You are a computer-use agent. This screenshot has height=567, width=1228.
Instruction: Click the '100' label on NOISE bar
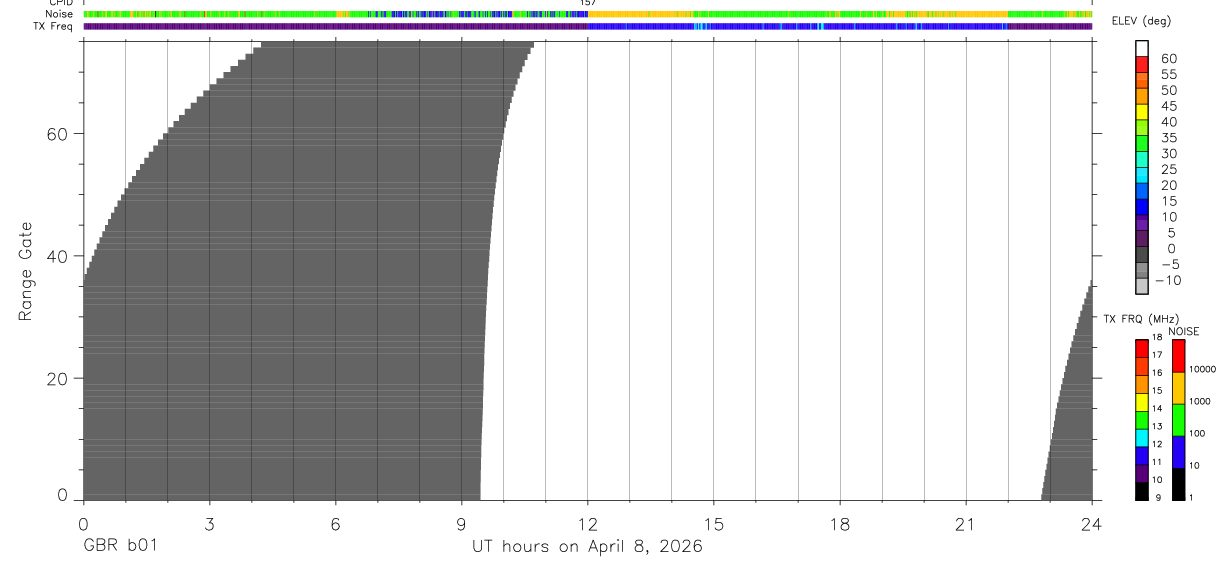coord(1199,434)
